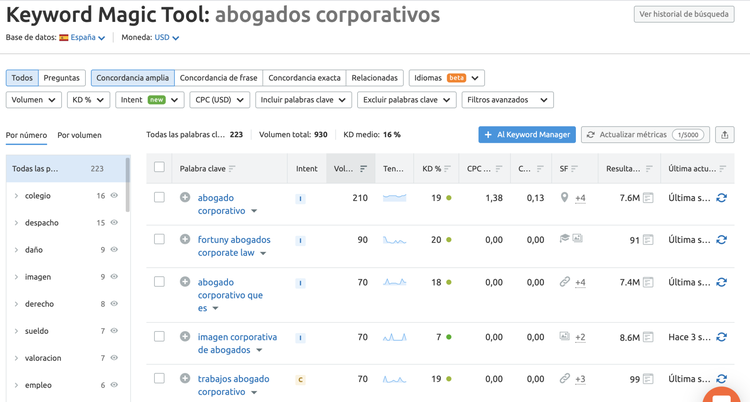Tick checkbox for 'abogado corporativo que es'
The image size is (750, 402).
[159, 281]
